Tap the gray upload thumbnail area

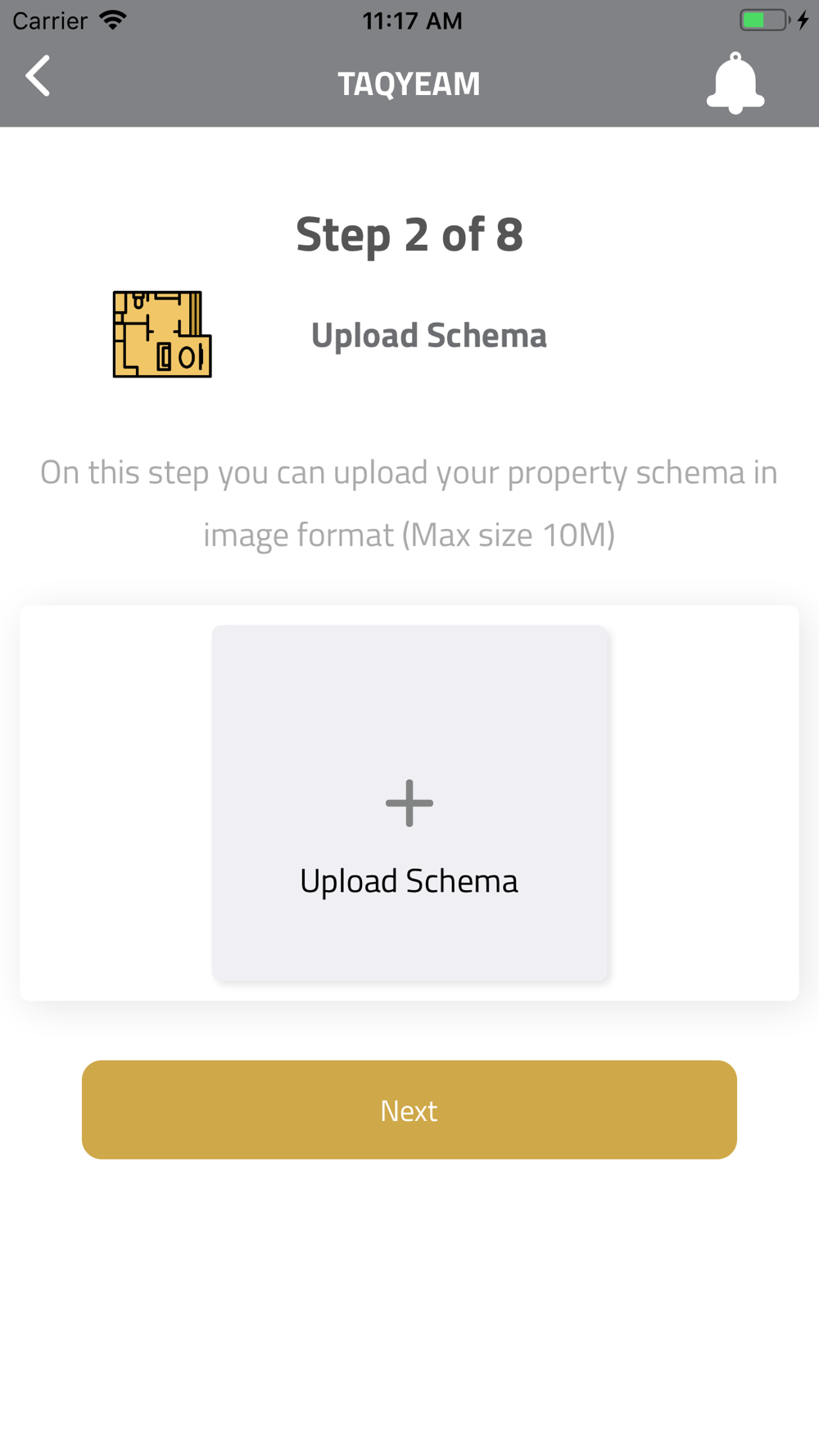click(x=409, y=803)
